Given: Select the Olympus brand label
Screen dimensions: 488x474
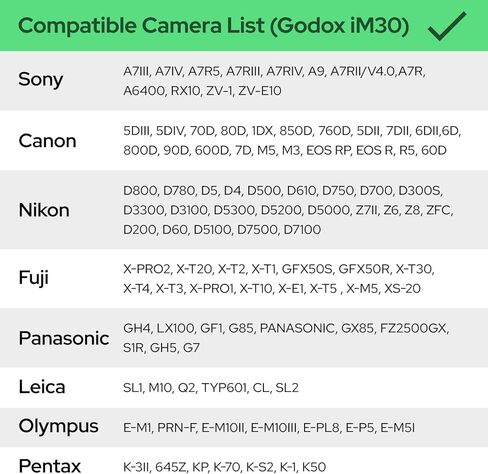Looking at the screenshot, I should point(58,427).
